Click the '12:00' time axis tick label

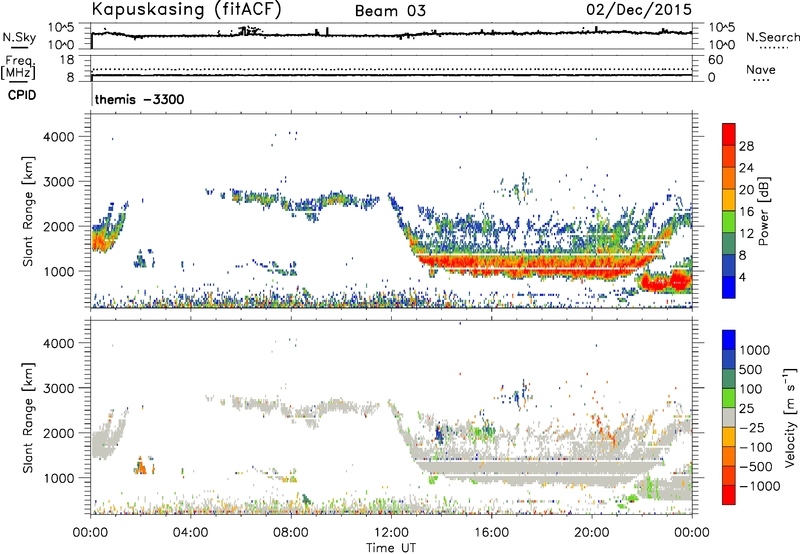391,533
